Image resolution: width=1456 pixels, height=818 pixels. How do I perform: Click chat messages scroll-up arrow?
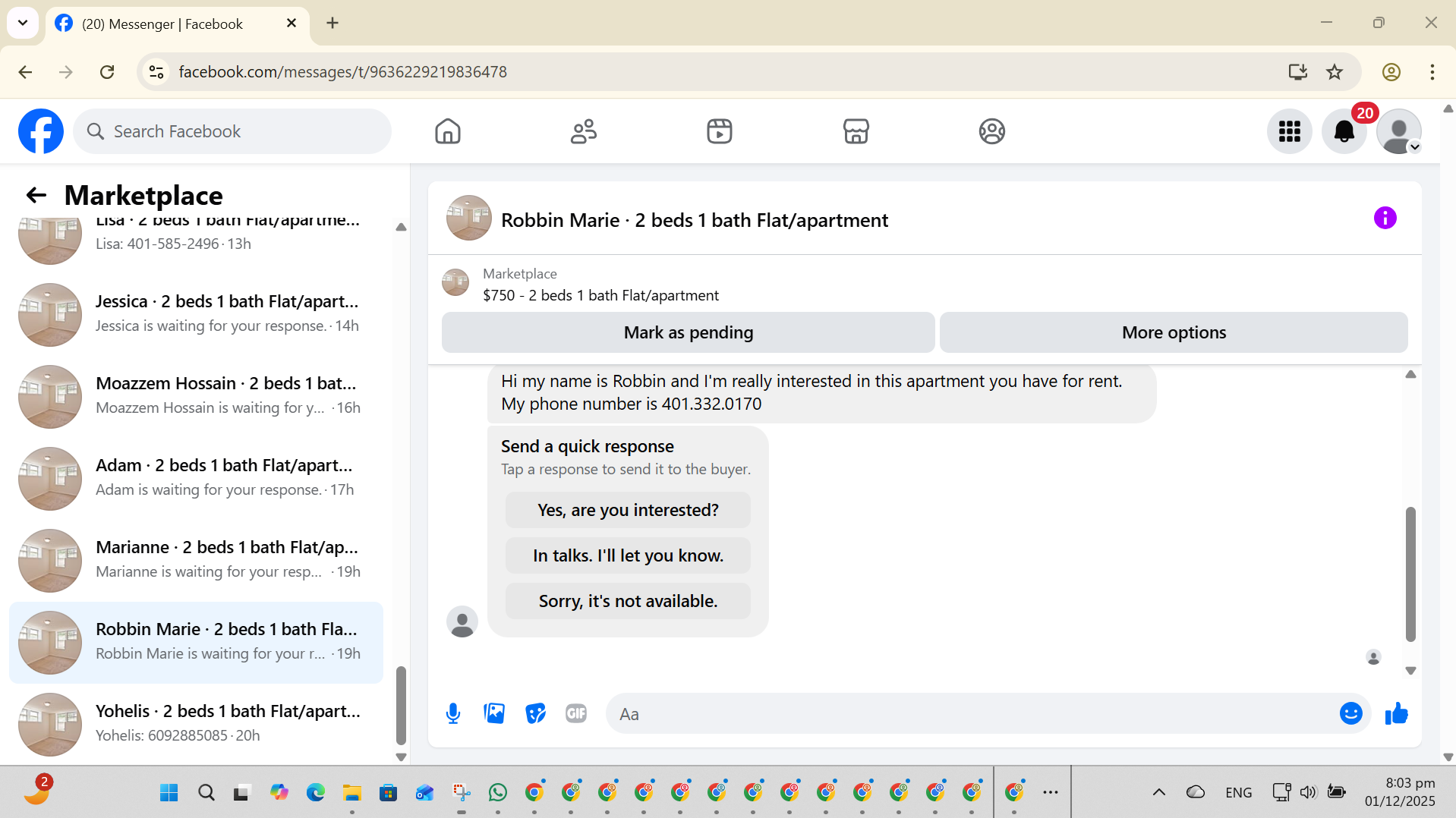[x=1410, y=374]
